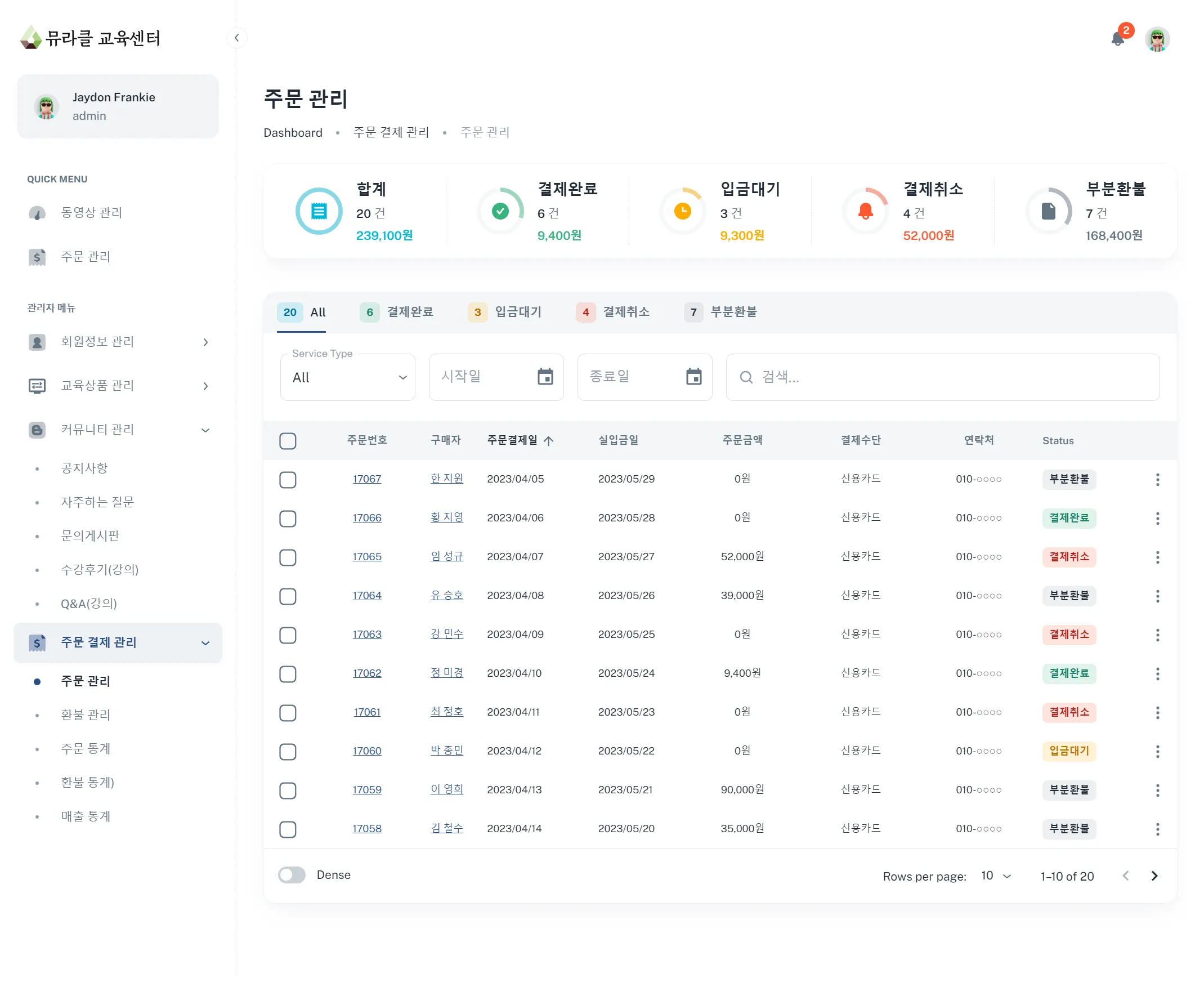Click into the 검색 search field

(942, 378)
